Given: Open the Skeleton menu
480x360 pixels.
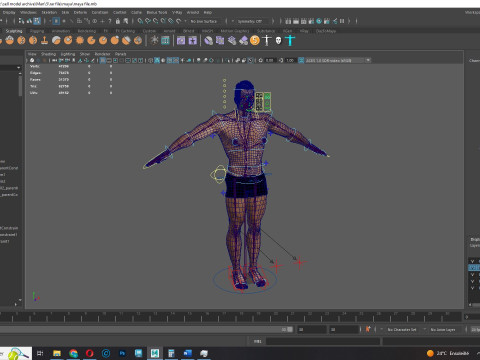Looking at the screenshot, I should (49, 12).
